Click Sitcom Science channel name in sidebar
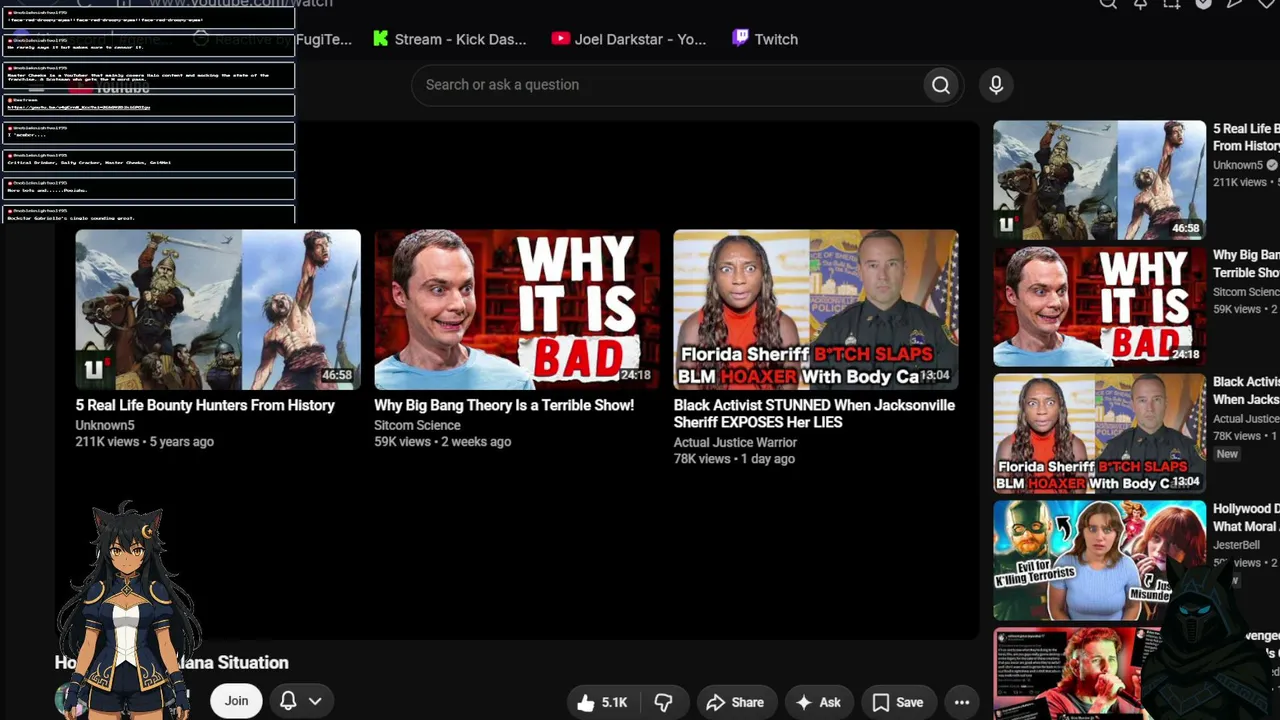The image size is (1280, 720). pos(1246,292)
